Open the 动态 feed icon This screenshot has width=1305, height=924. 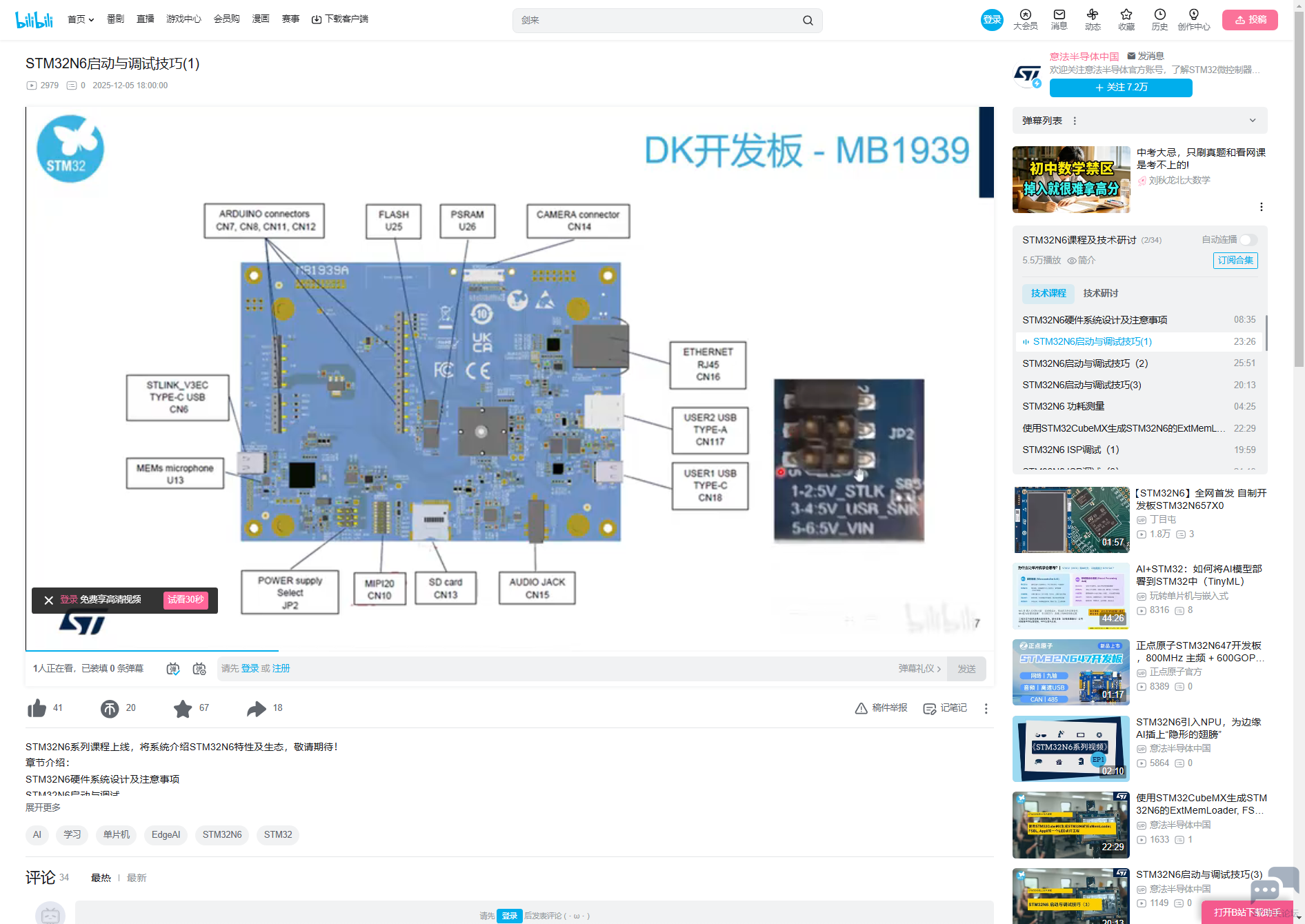(x=1093, y=19)
